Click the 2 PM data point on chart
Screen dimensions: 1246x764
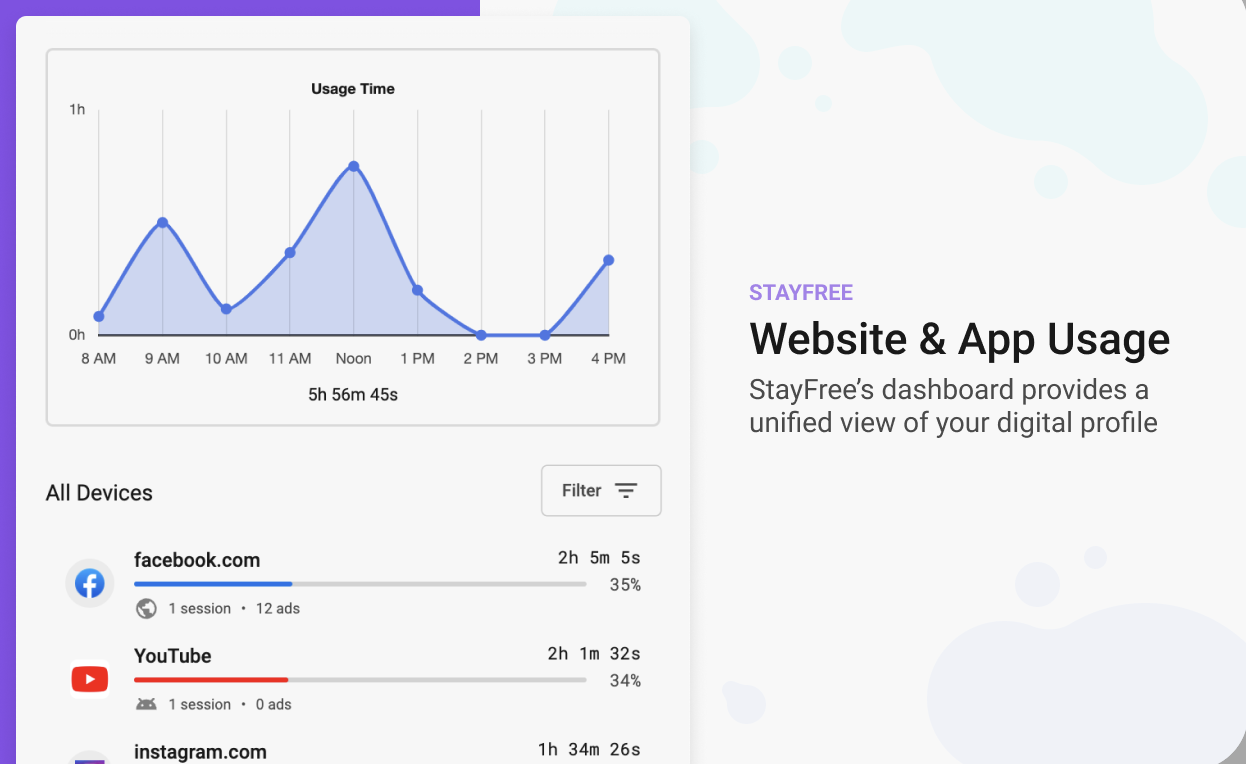pos(481,335)
